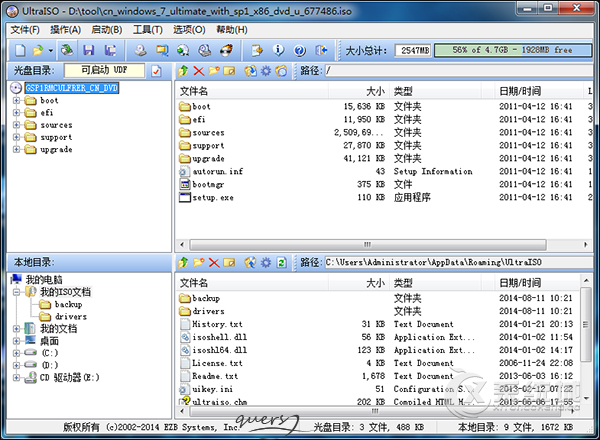The height and width of the screenshot is (440, 600).
Task: Open the 操作(A) menu
Action: (x=65, y=29)
